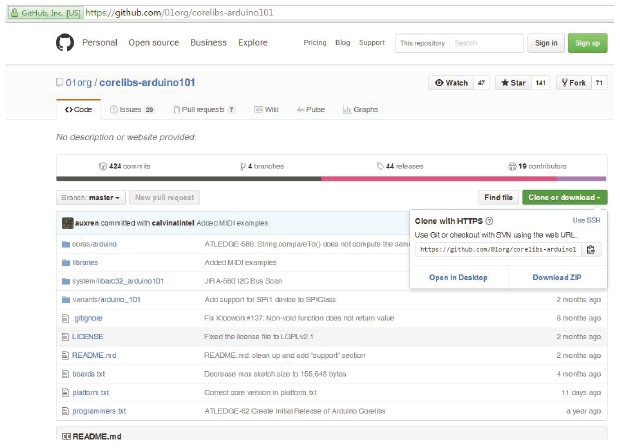Click the GitHub Octocat logo
Viewport: 620px width, 448px height.
point(65,43)
